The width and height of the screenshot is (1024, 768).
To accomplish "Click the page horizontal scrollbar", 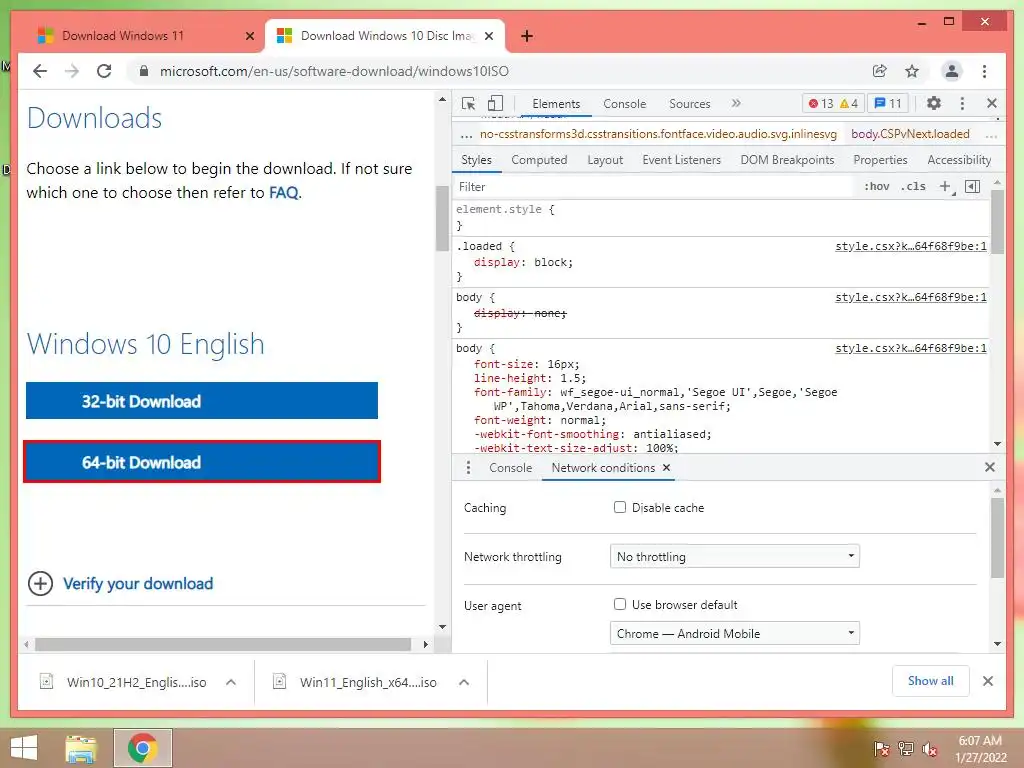I will click(x=223, y=645).
